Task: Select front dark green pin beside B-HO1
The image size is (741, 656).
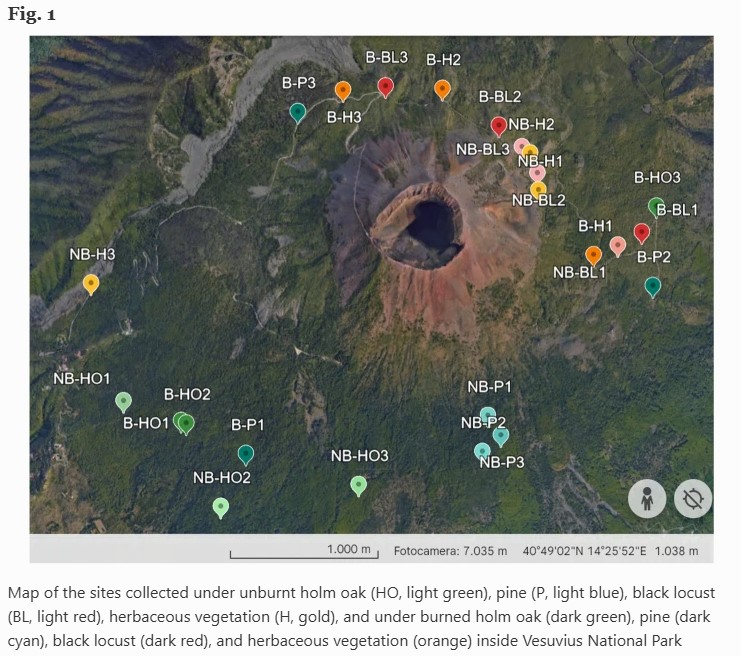Action: [186, 424]
